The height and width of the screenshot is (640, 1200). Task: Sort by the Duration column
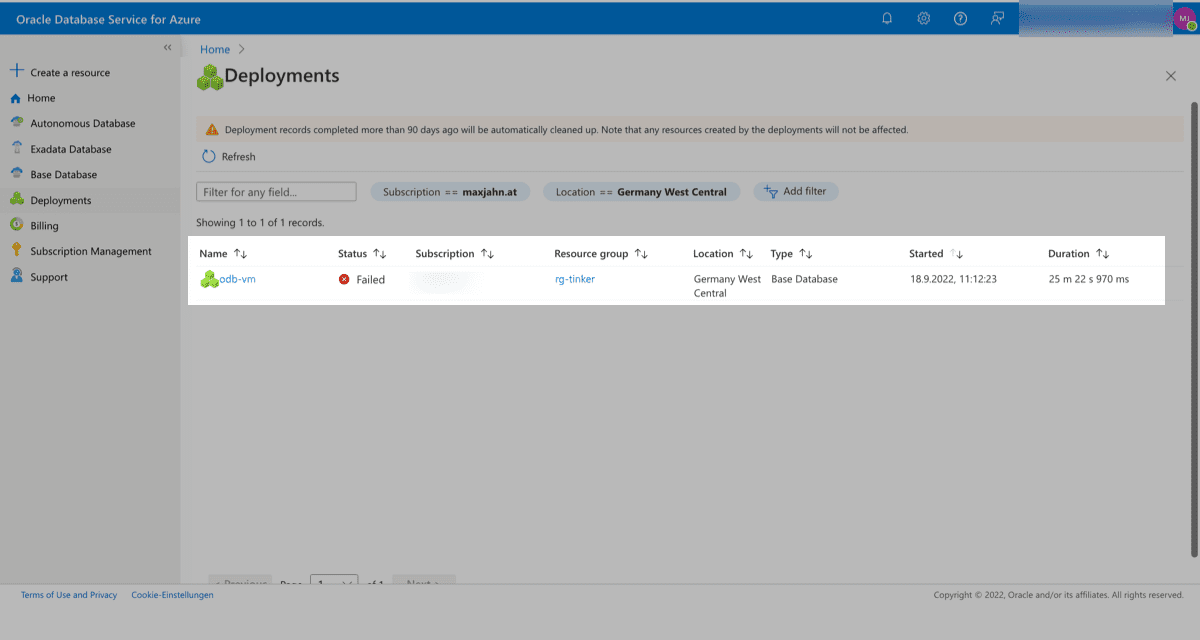(x=1079, y=254)
